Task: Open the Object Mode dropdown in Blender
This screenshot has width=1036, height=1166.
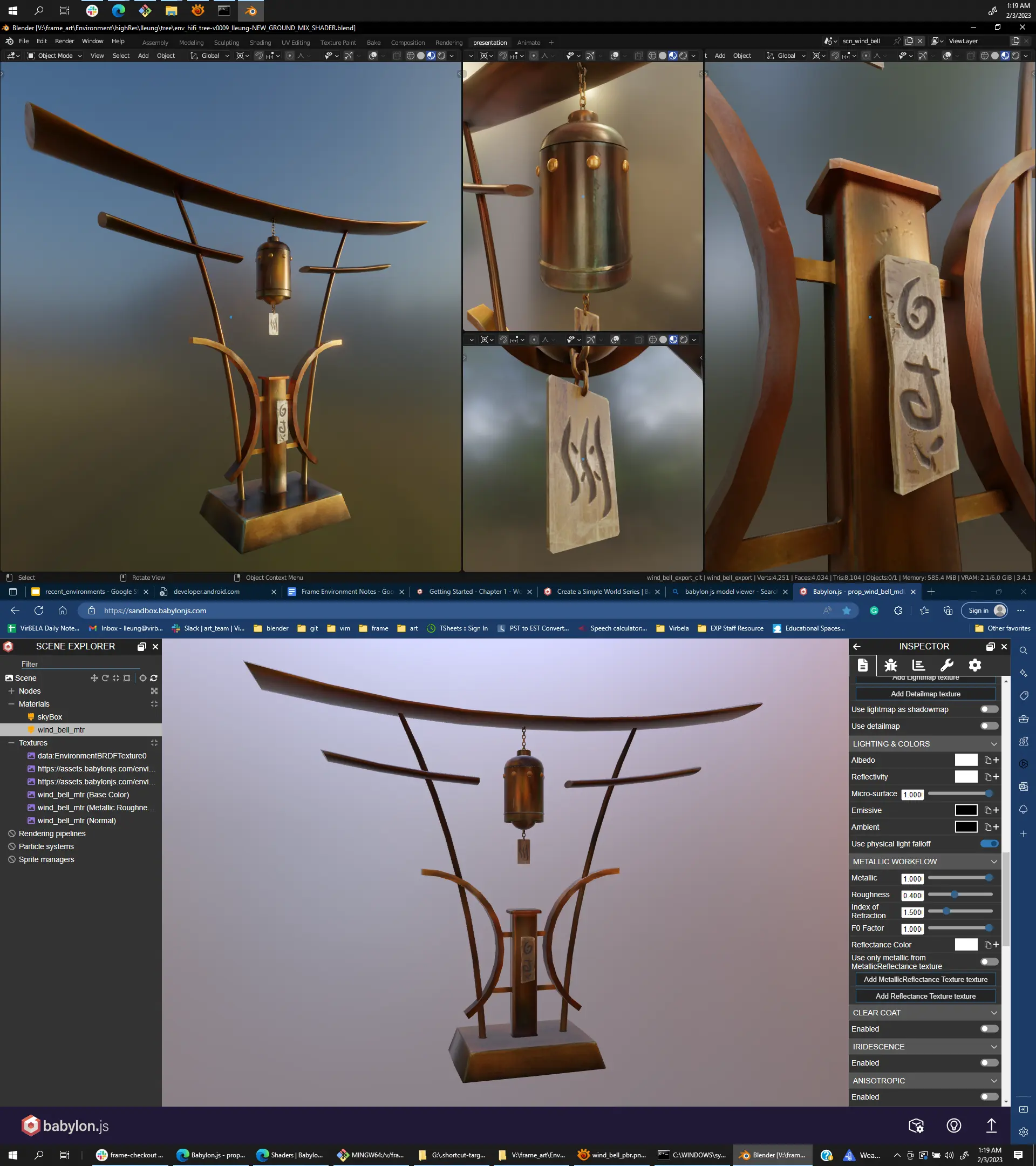Action: pos(54,56)
